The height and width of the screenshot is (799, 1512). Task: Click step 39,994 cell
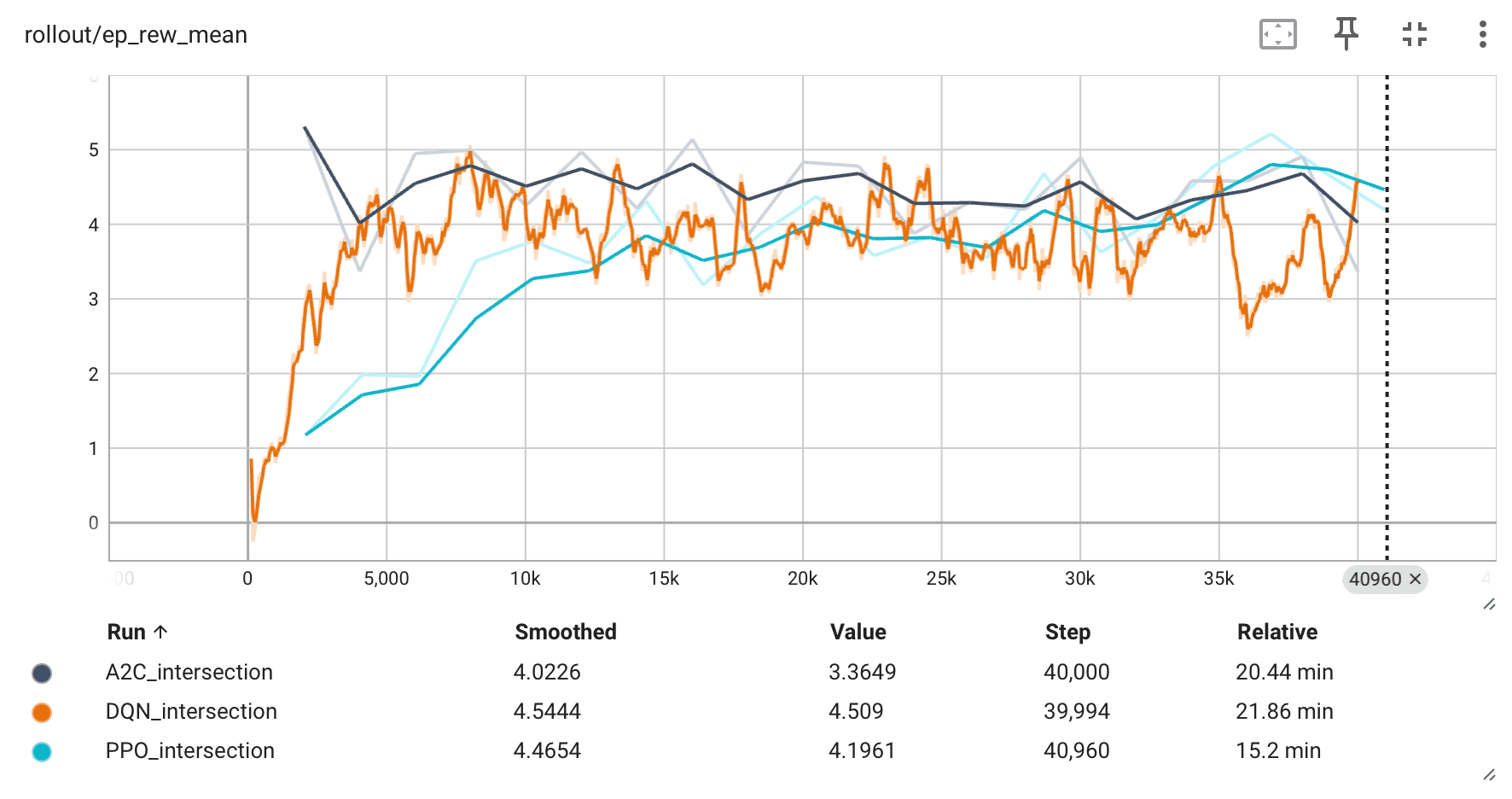coord(1077,711)
